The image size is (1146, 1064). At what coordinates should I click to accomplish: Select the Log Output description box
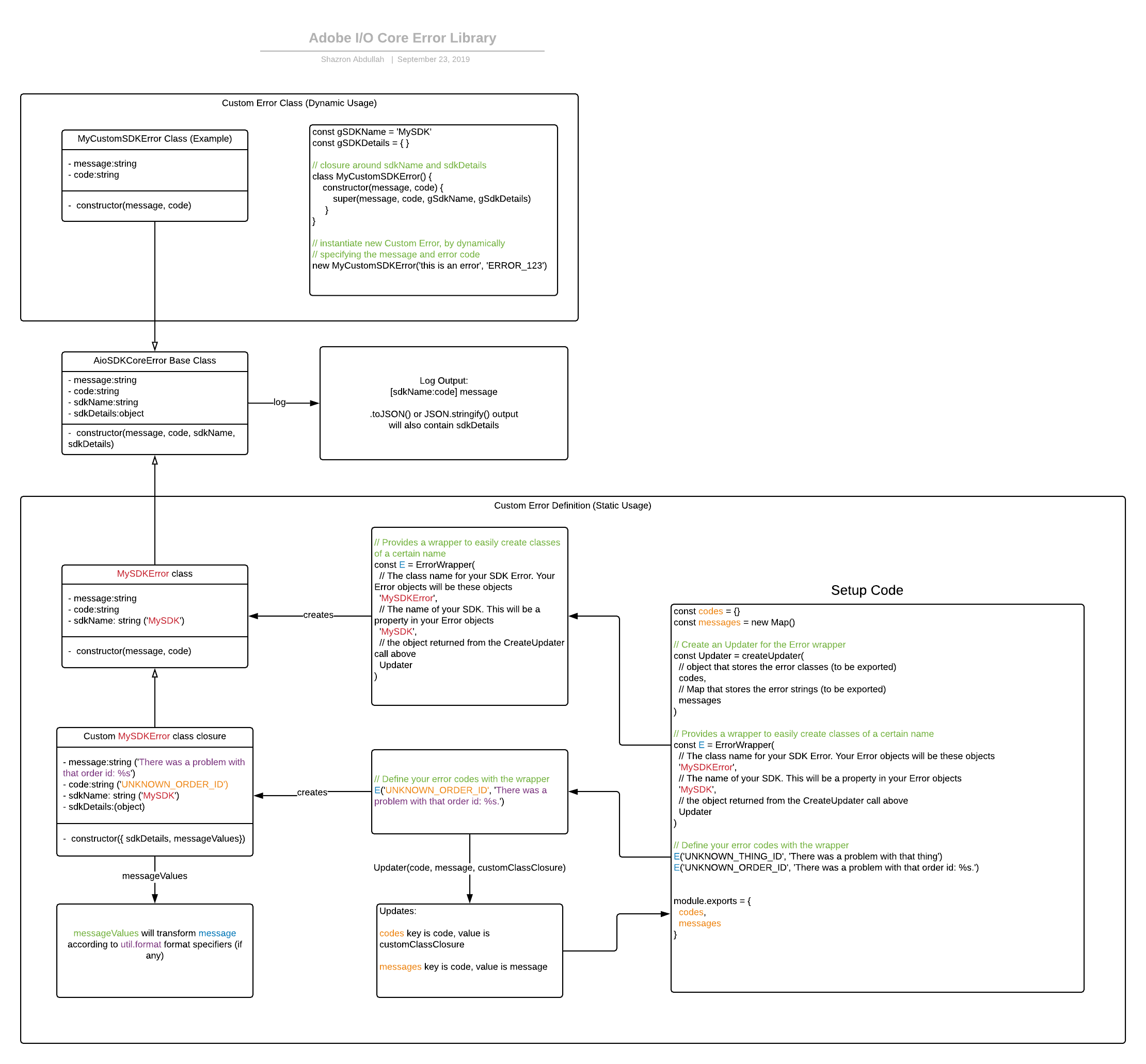(443, 403)
